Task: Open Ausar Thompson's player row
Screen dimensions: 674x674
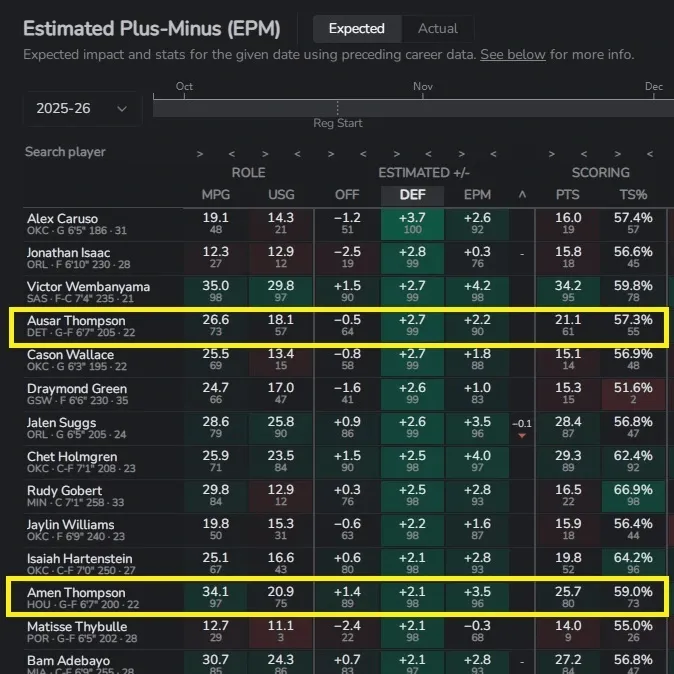Action: (88, 327)
